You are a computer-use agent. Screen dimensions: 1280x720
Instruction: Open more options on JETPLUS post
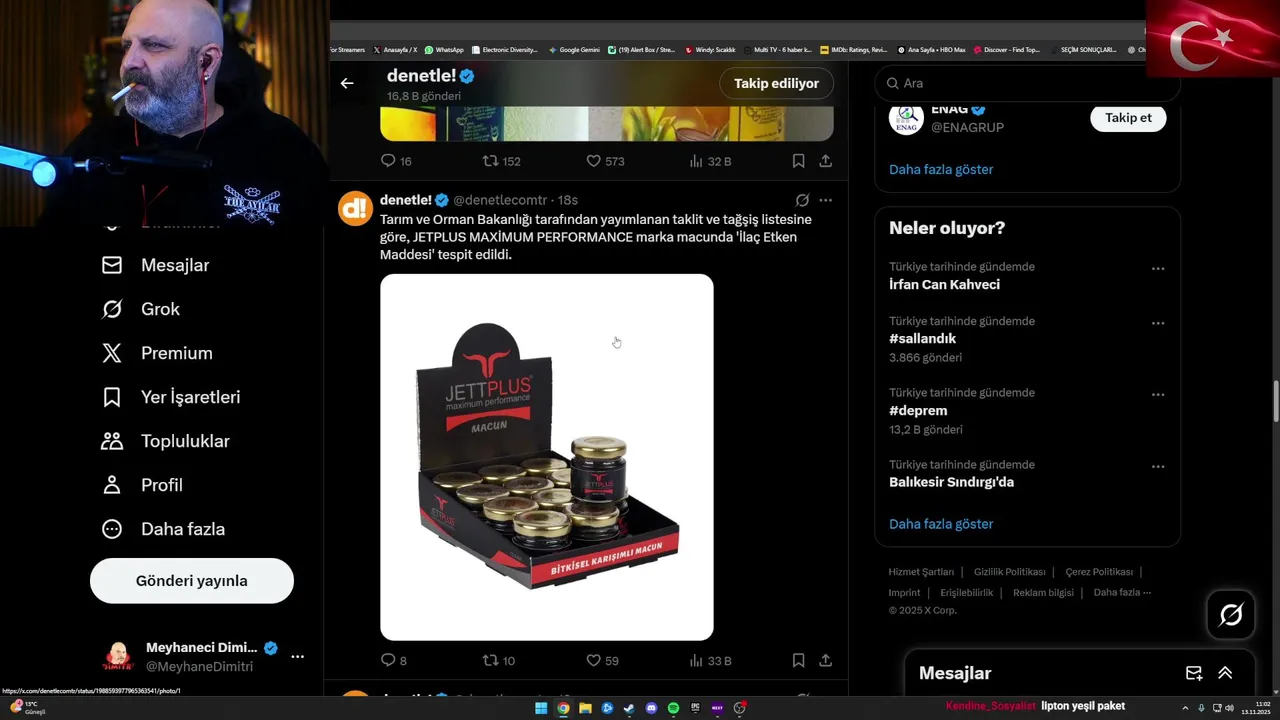(825, 200)
